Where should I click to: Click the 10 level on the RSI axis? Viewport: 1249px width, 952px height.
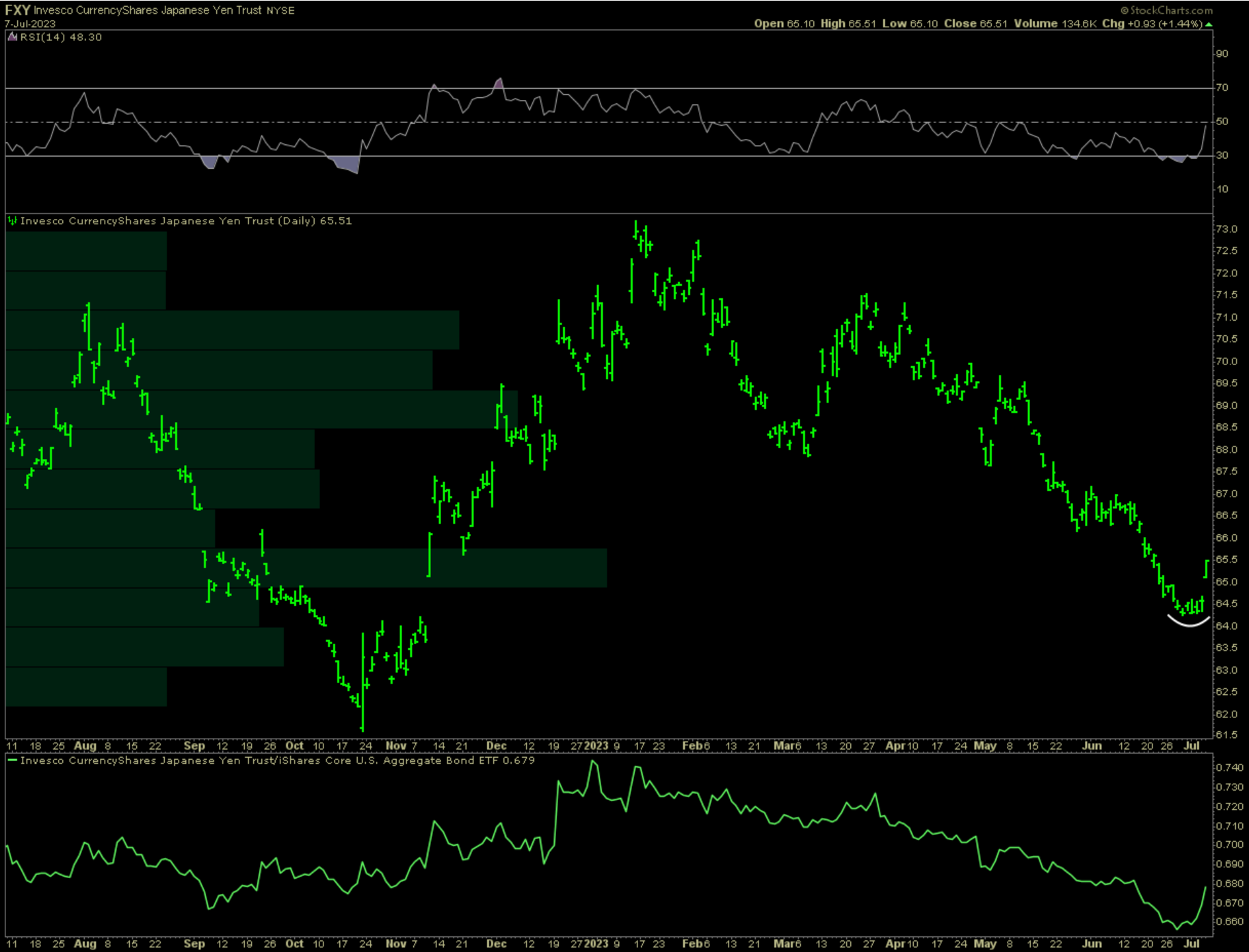click(1222, 189)
